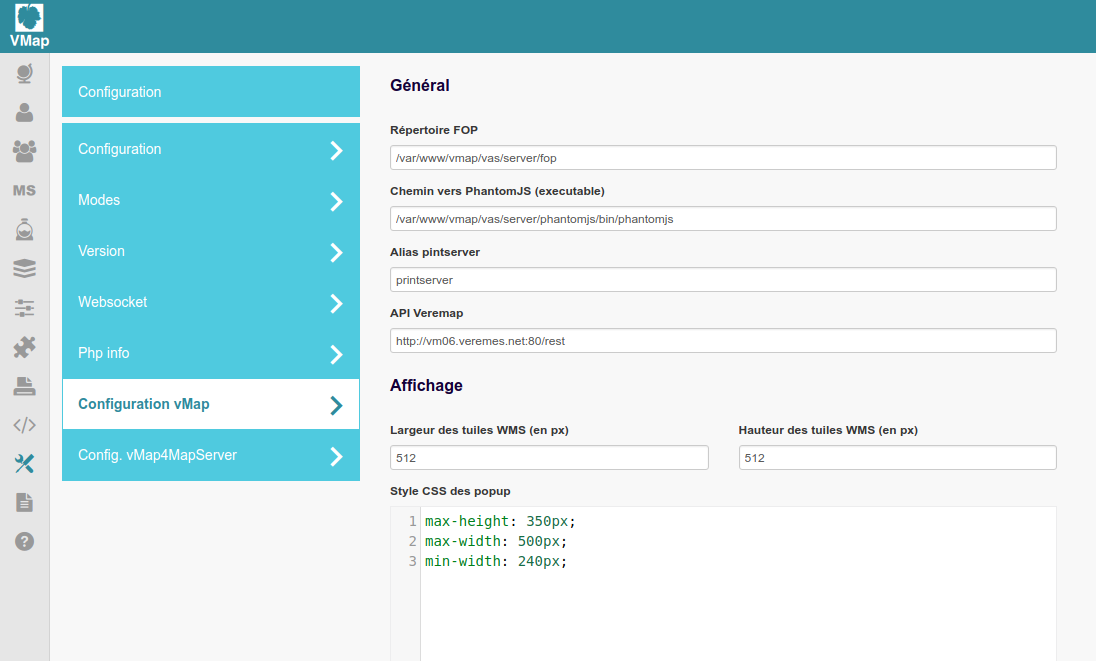
Task: Click the Général section heading
Action: pyautogui.click(x=419, y=85)
